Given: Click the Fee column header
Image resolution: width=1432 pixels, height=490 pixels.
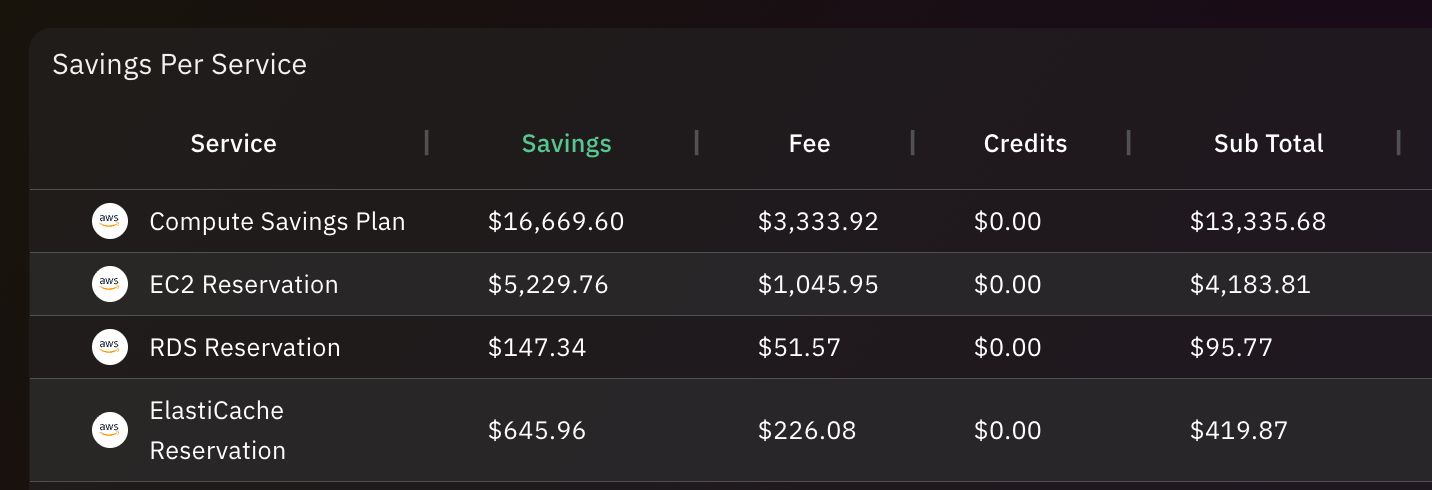Looking at the screenshot, I should pos(809,143).
